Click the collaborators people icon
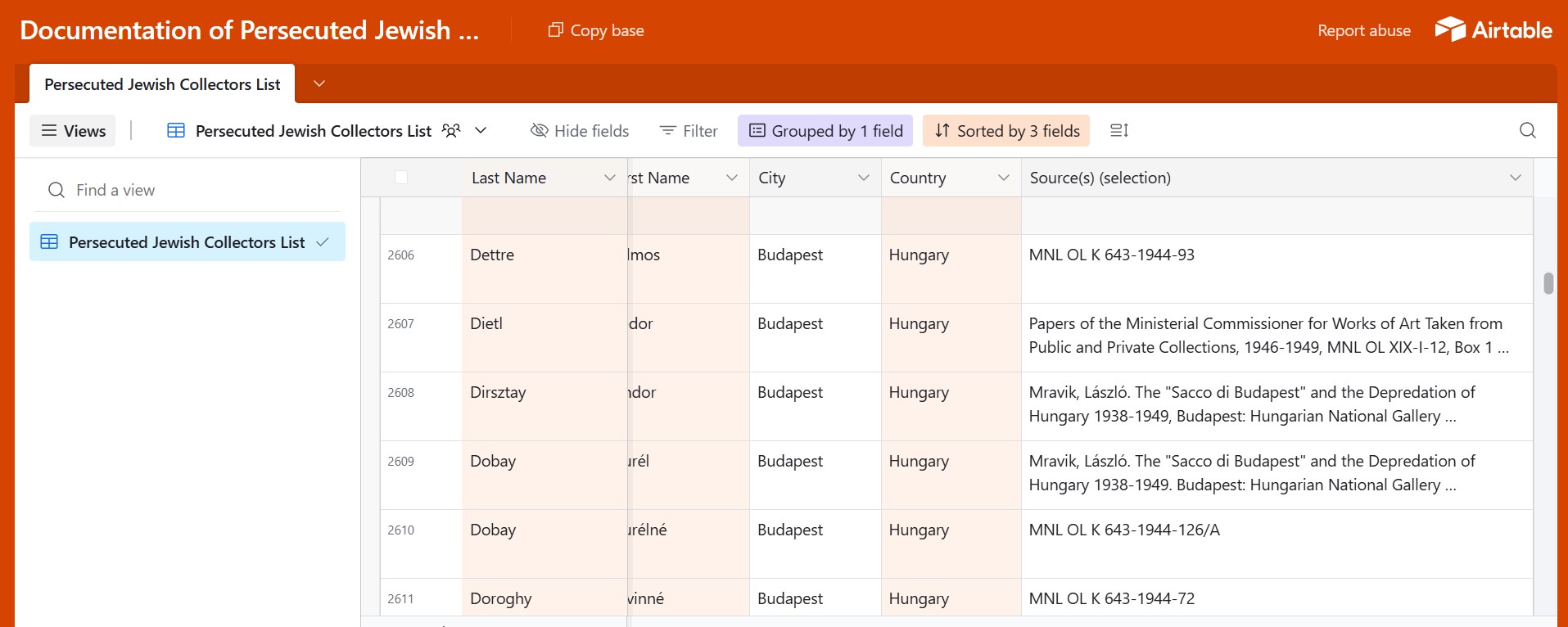1568x627 pixels. click(x=451, y=131)
